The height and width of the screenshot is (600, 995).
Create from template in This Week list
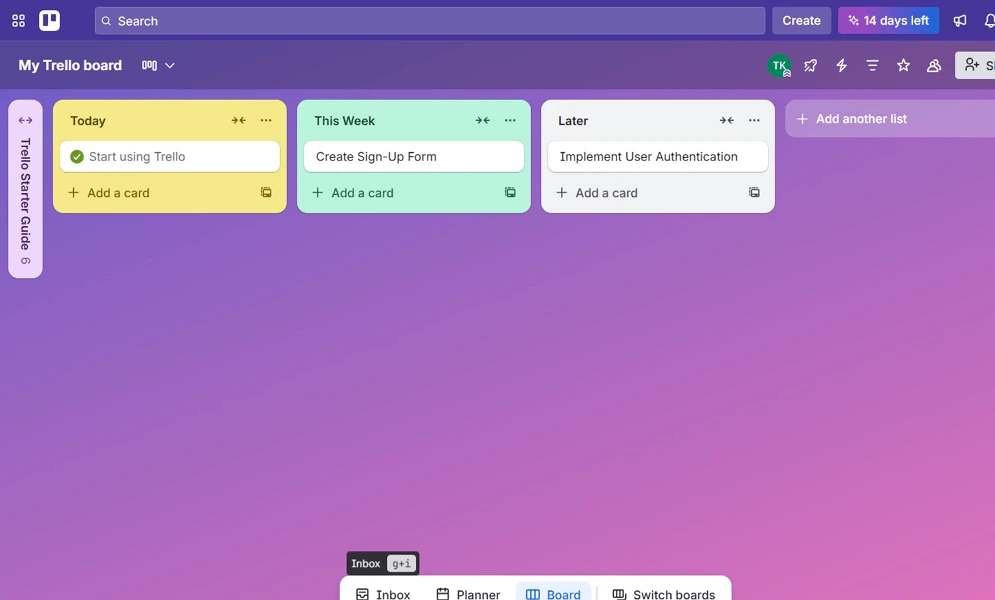[510, 192]
